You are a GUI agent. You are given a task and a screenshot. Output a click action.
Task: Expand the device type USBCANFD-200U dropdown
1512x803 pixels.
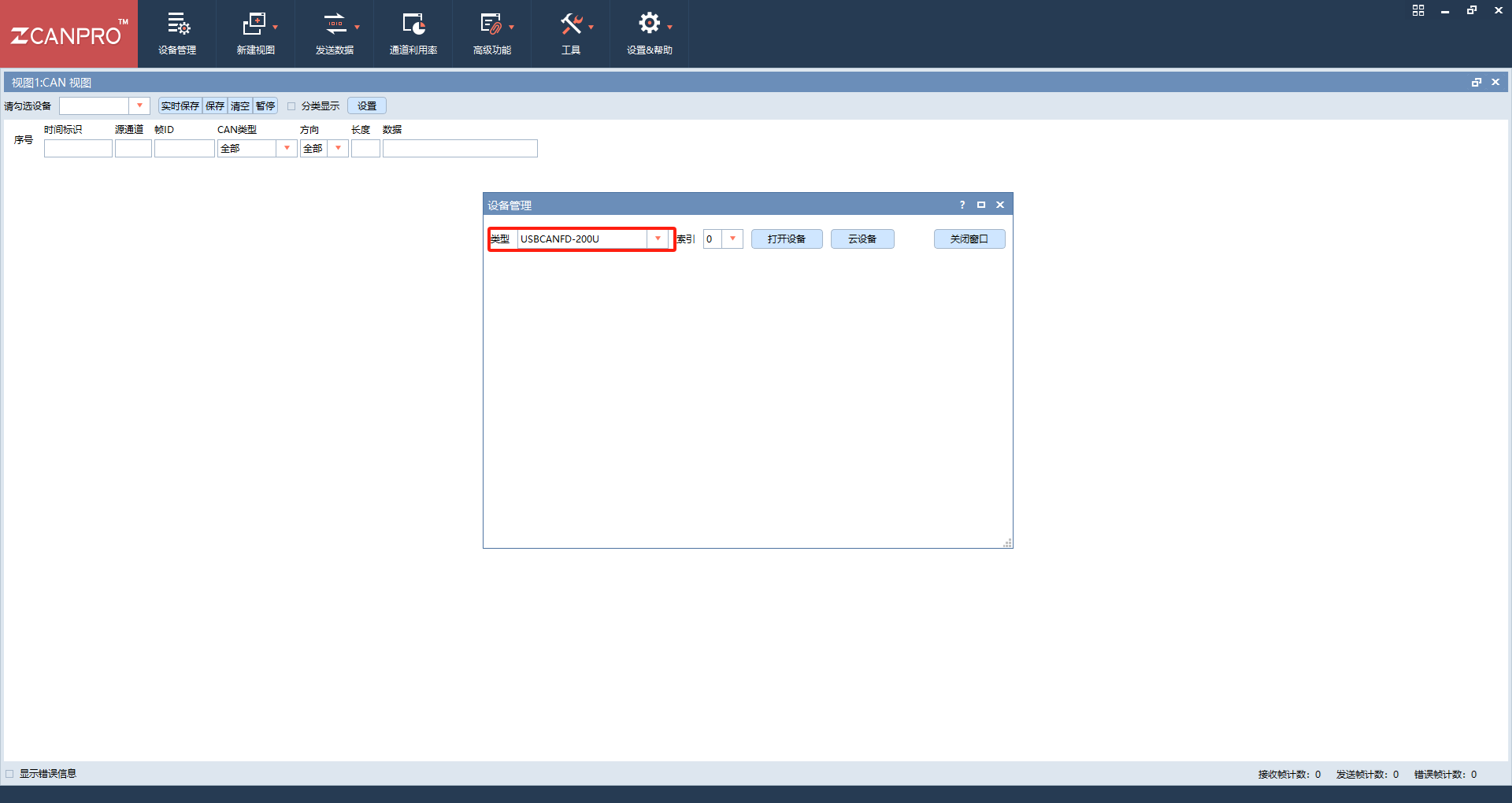(658, 239)
